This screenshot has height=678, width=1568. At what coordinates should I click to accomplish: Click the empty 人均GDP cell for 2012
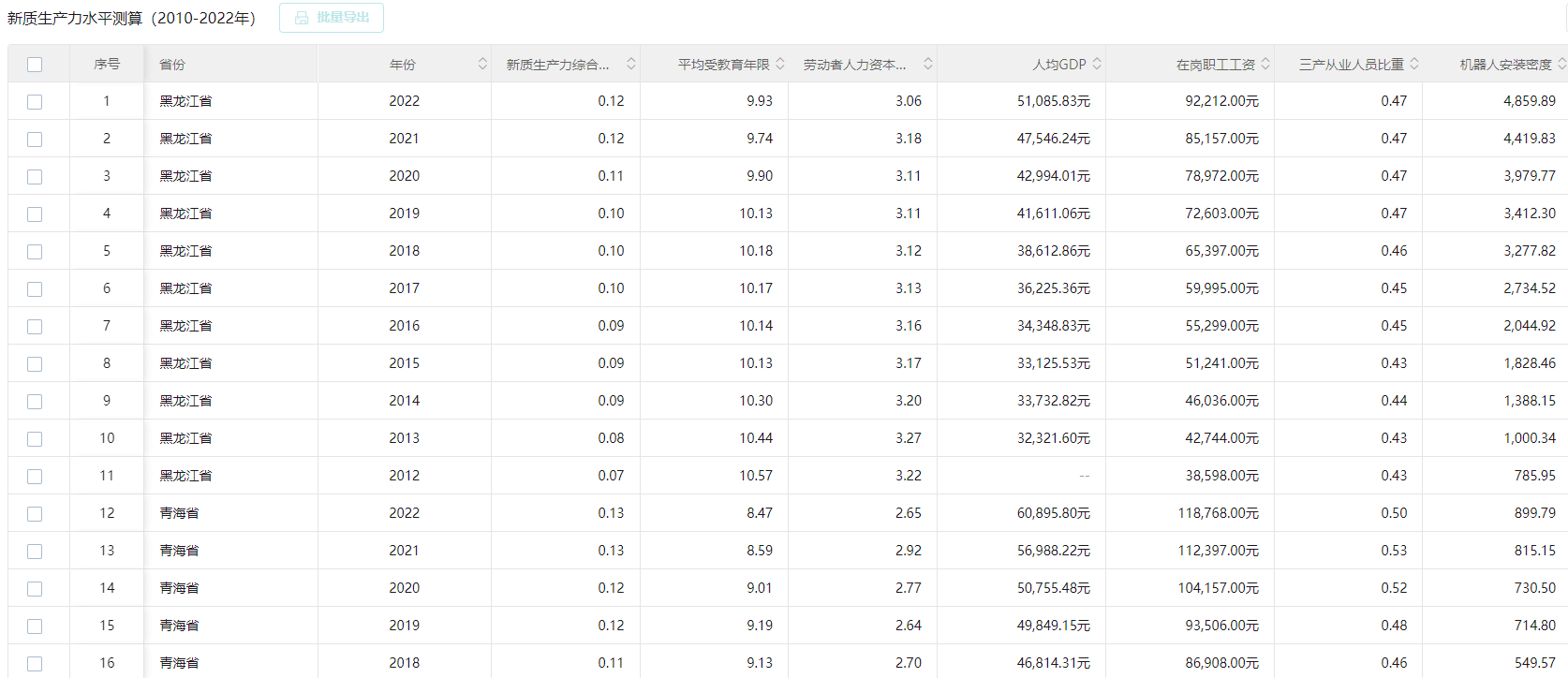(1084, 476)
